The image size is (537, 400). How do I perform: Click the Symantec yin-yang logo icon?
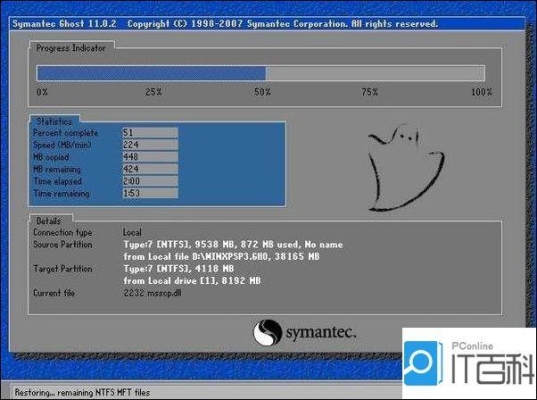point(267,333)
